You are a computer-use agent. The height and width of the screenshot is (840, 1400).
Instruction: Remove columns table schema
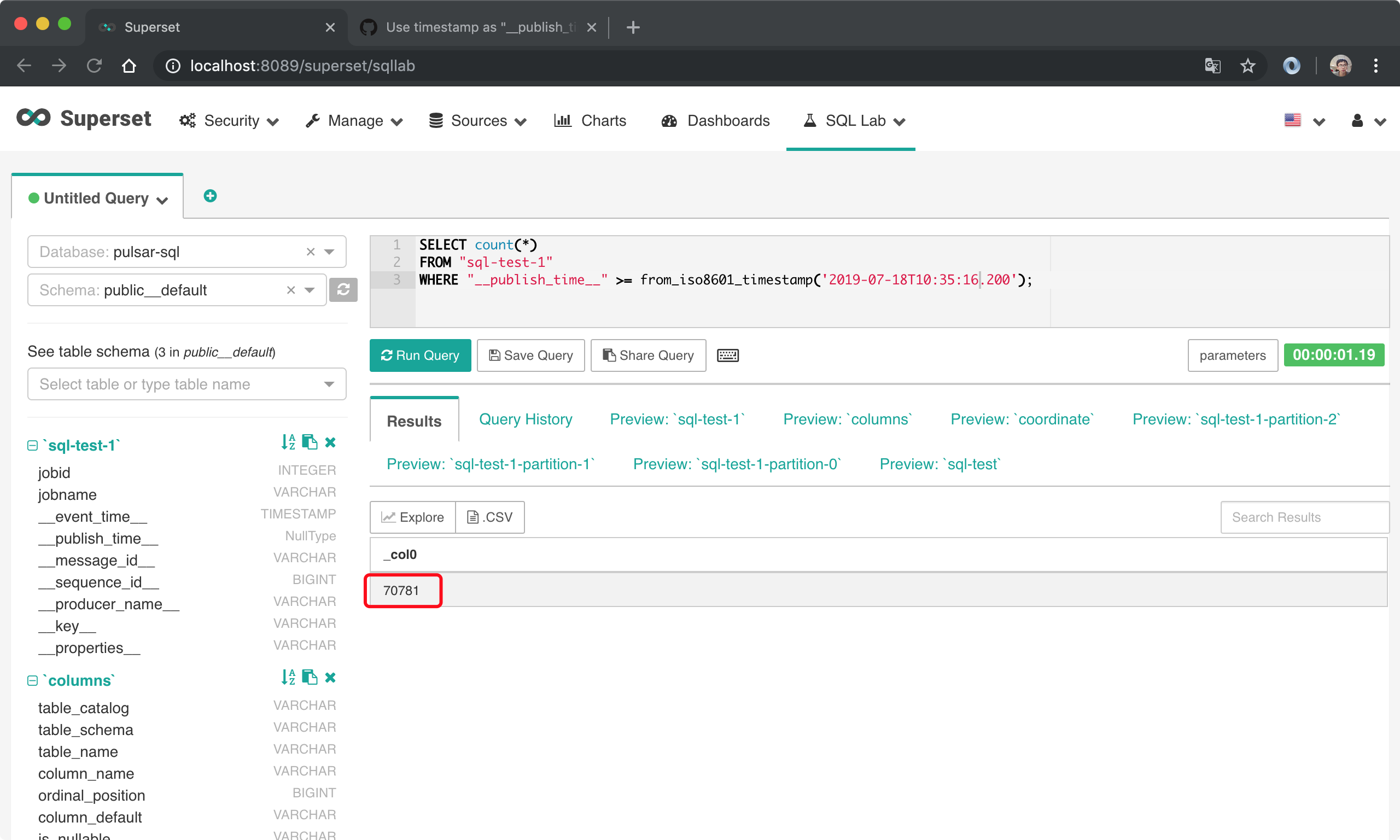(330, 677)
